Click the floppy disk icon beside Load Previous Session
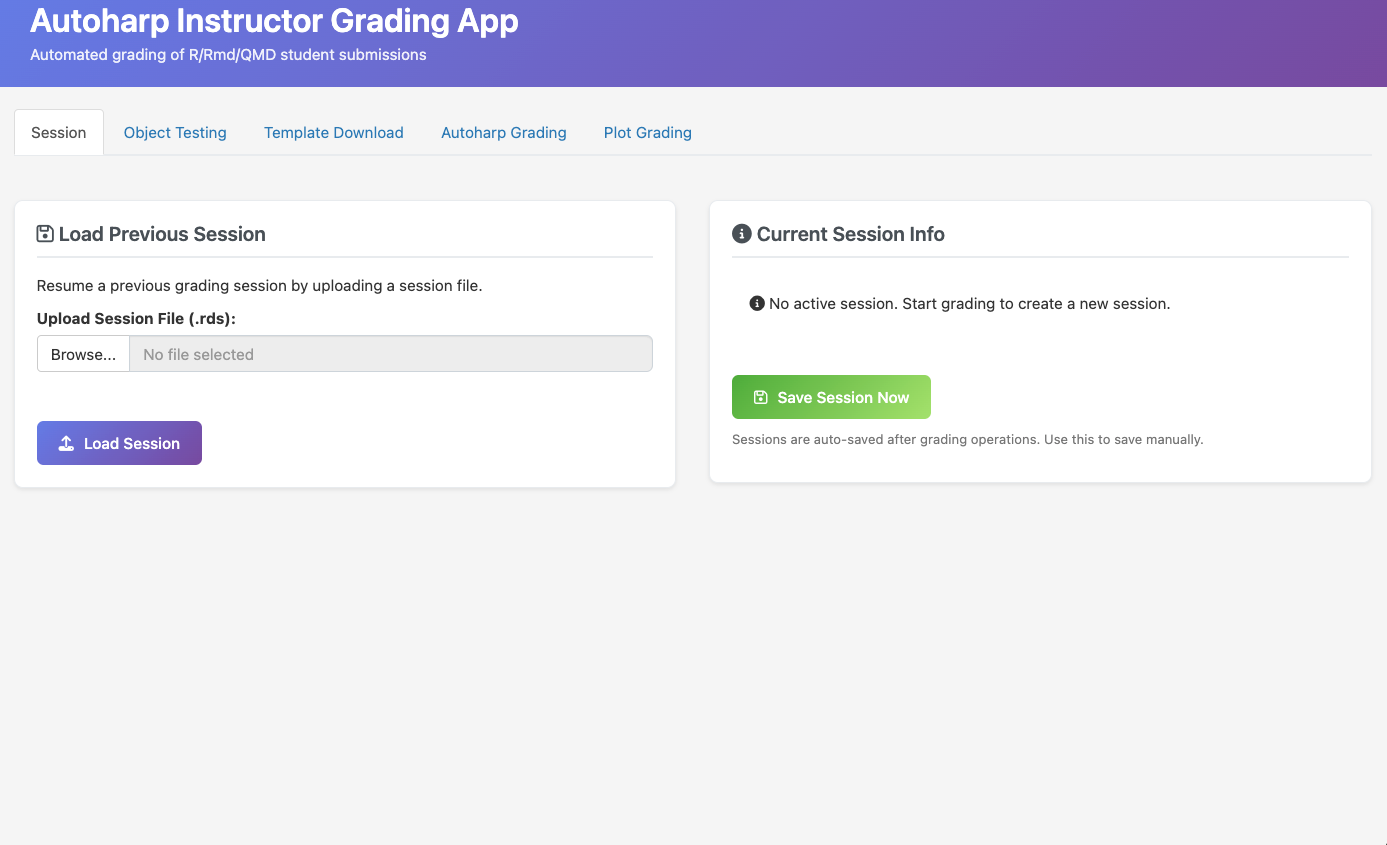The width and height of the screenshot is (1387, 845). 44,233
